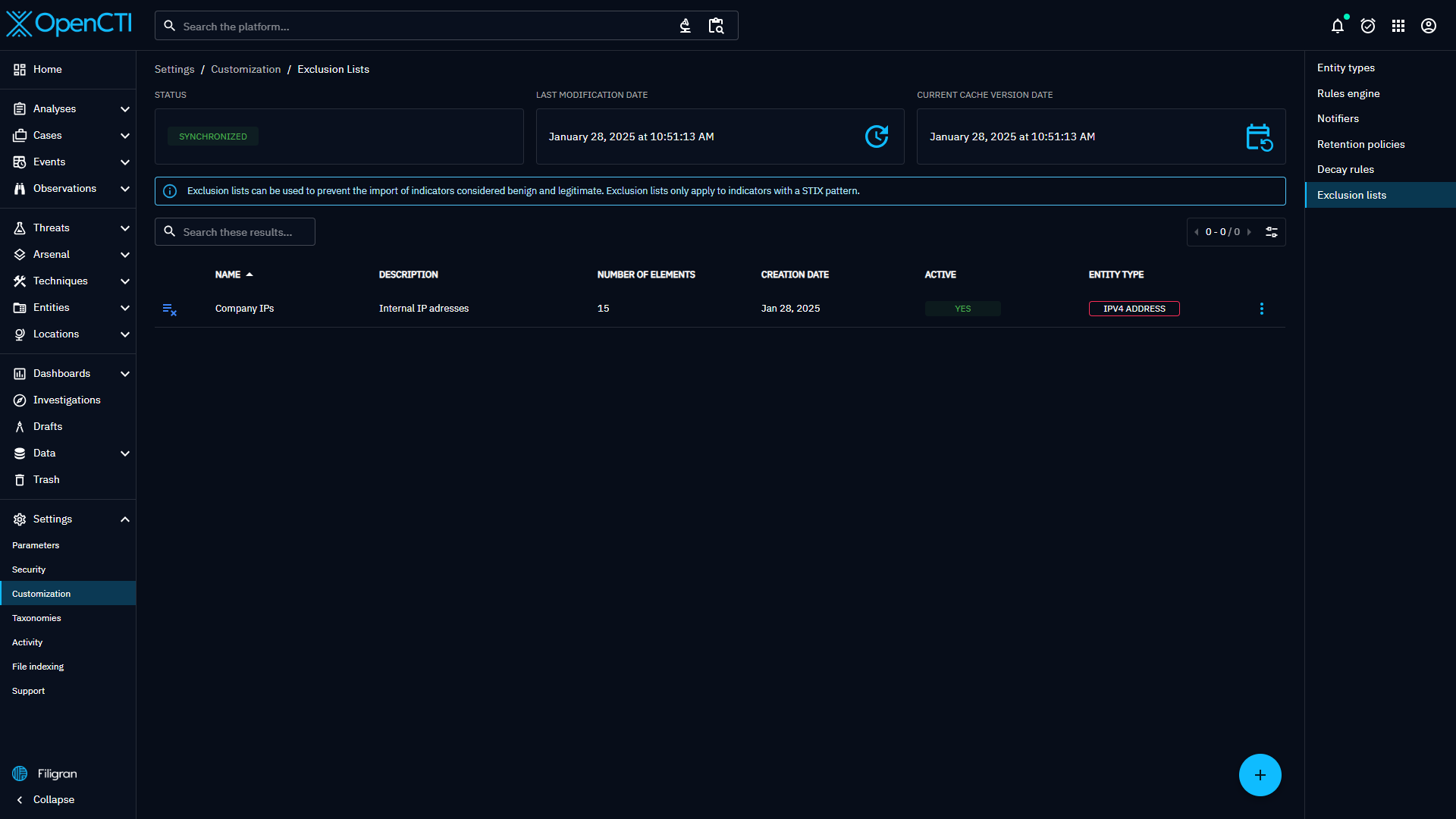Click the Search these results field
The height and width of the screenshot is (819, 1456).
[x=243, y=232]
